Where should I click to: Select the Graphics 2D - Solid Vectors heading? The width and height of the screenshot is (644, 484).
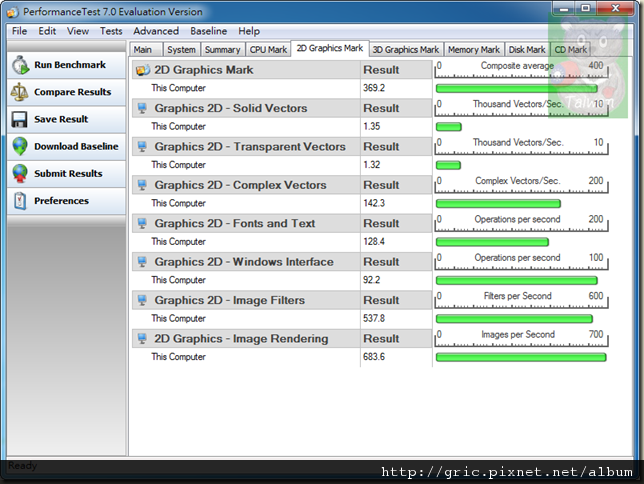click(x=231, y=108)
